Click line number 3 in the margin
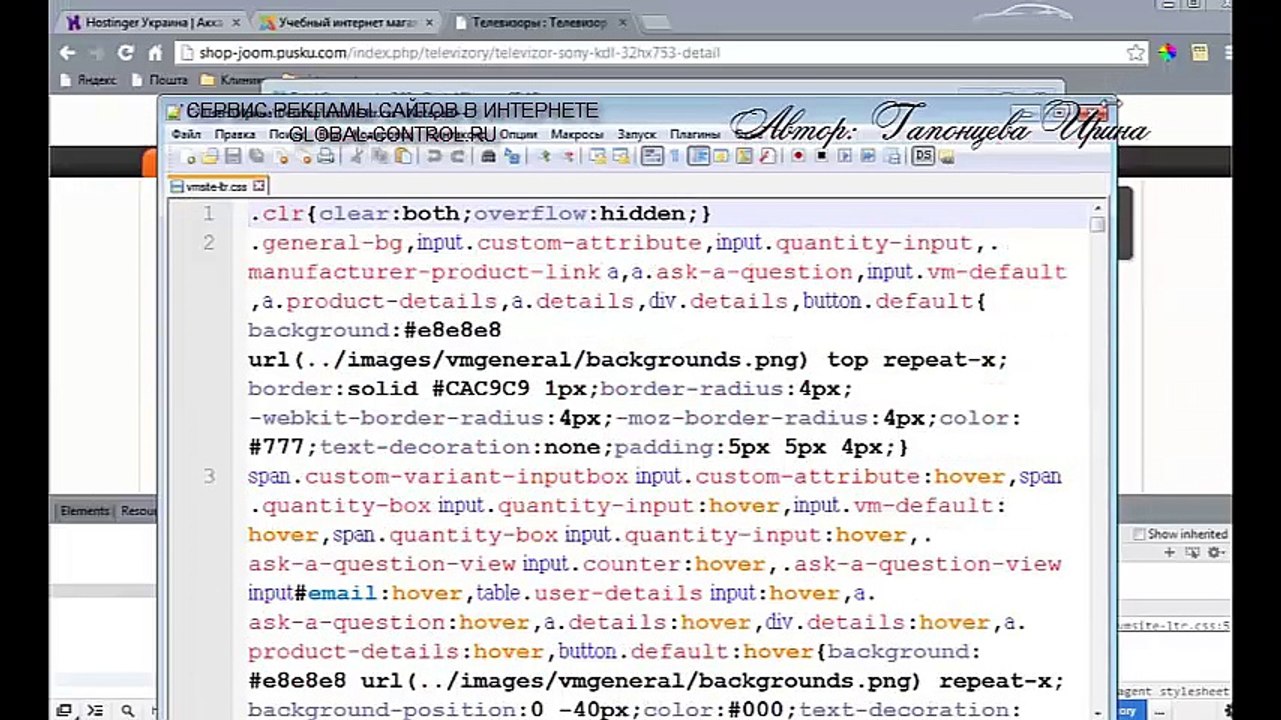The image size is (1281, 720). pos(208,476)
